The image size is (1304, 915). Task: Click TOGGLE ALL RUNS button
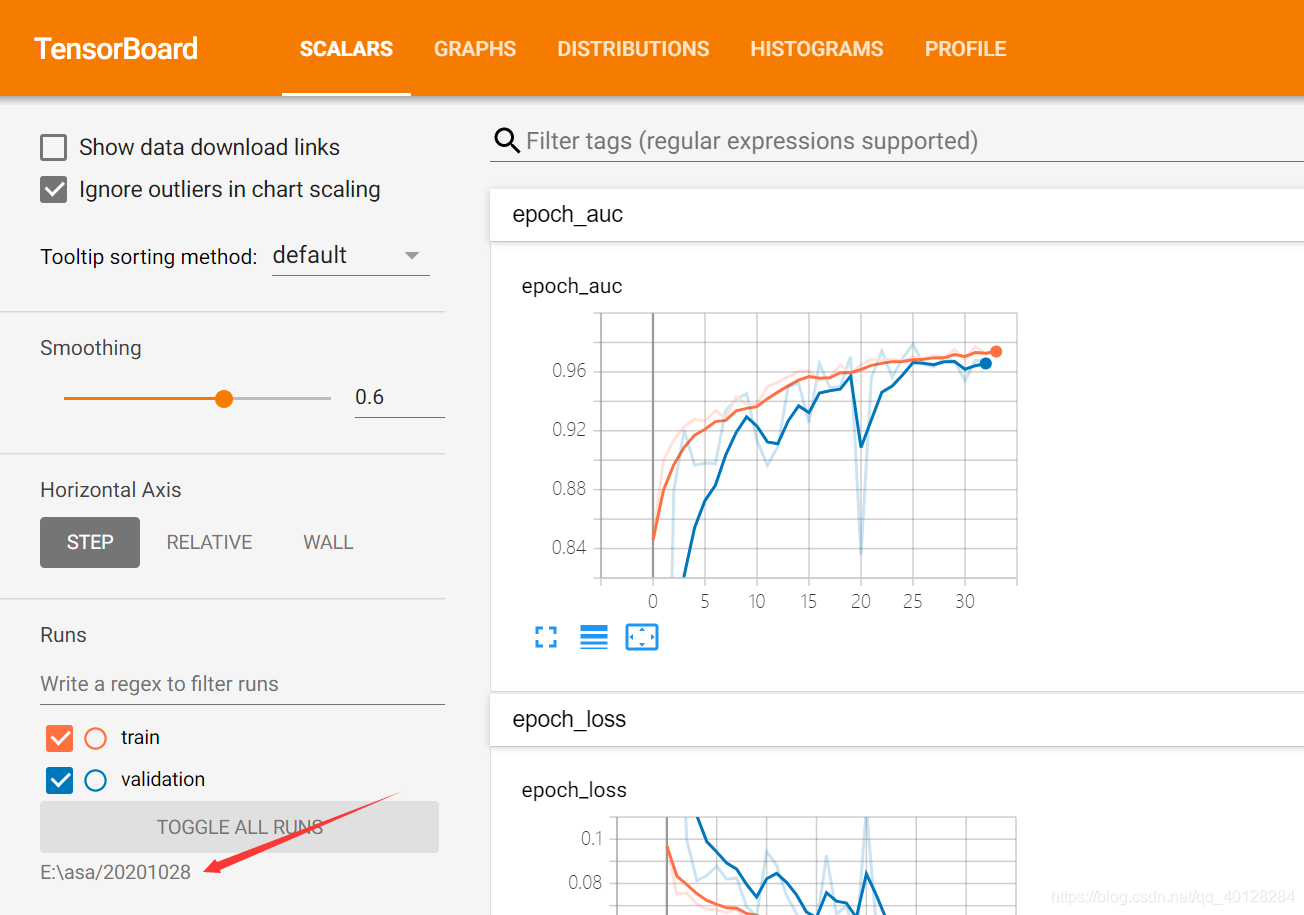point(239,827)
